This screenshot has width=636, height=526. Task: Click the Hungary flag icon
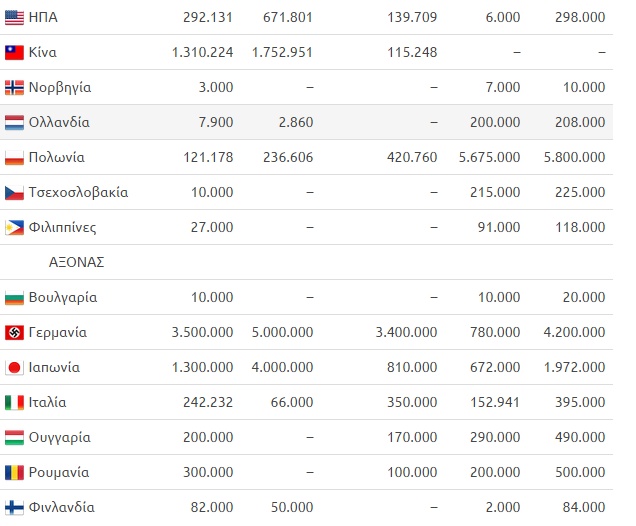pyautogui.click(x=14, y=437)
